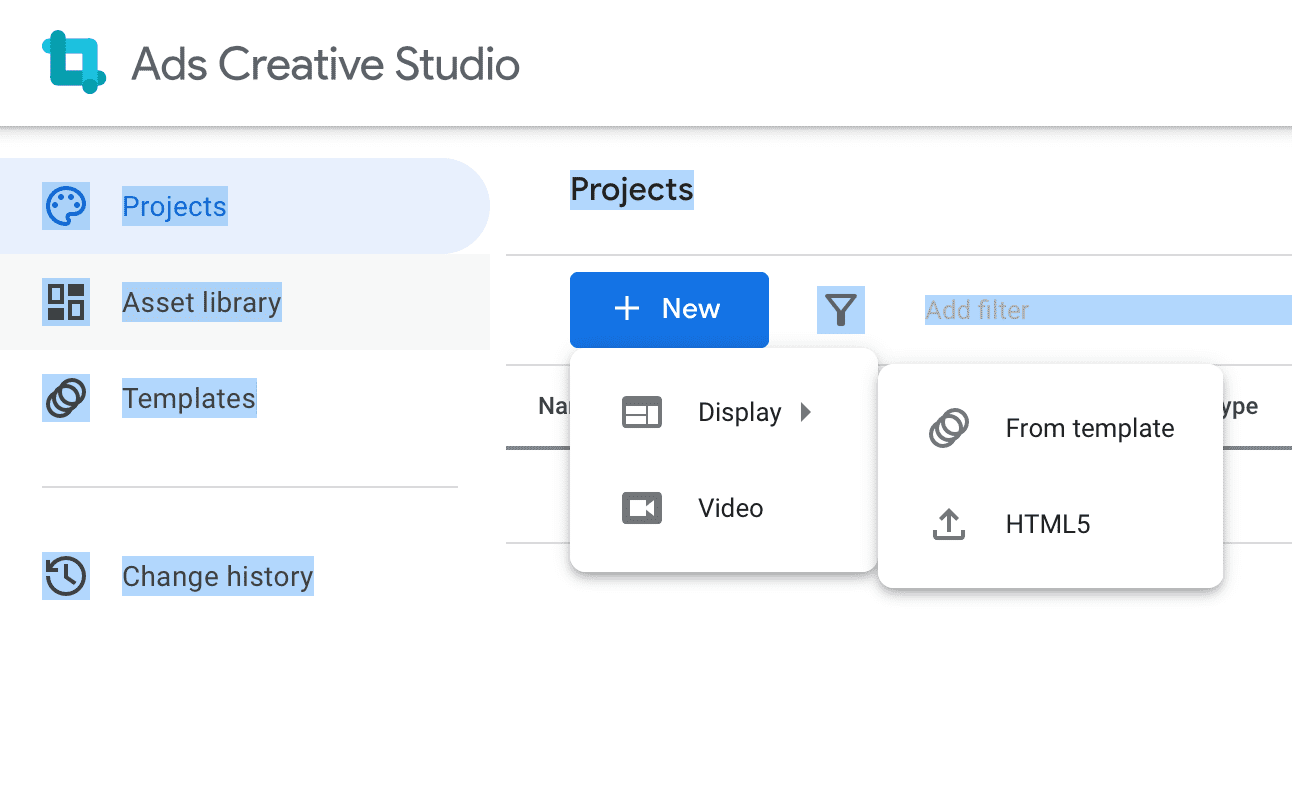1292x796 pixels.
Task: Click the Projects palette icon in sidebar
Action: click(66, 206)
